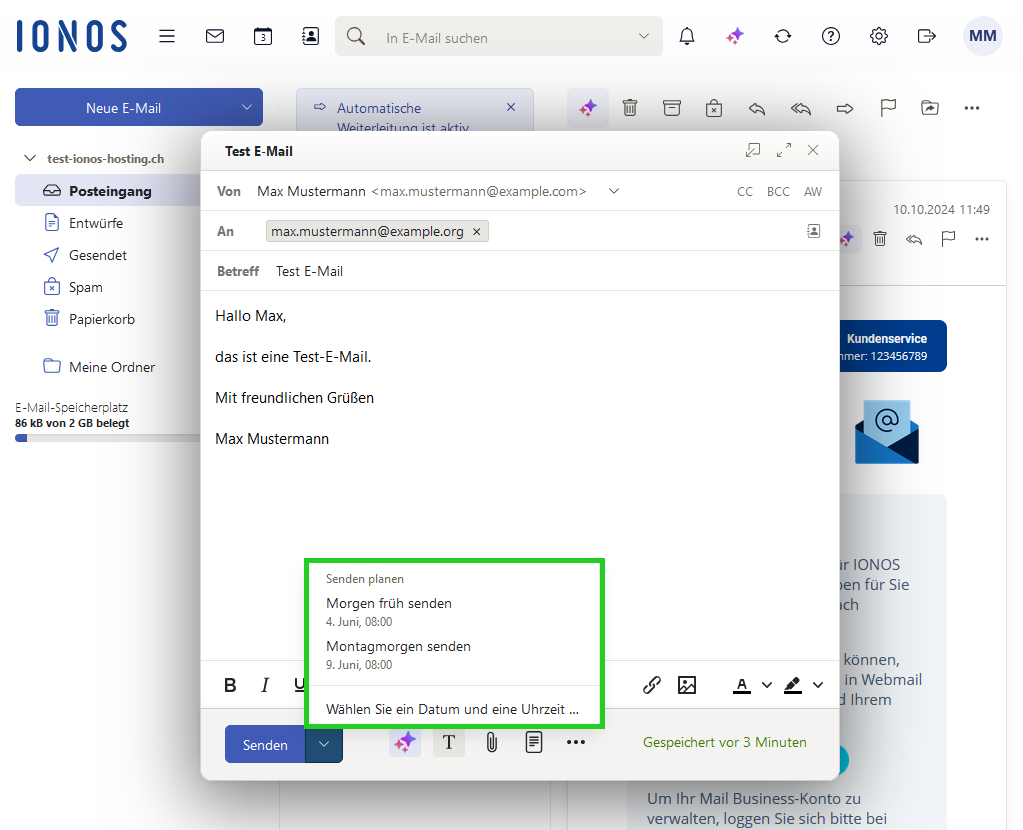
Task: Choose highlight color marker button
Action: (x=793, y=685)
